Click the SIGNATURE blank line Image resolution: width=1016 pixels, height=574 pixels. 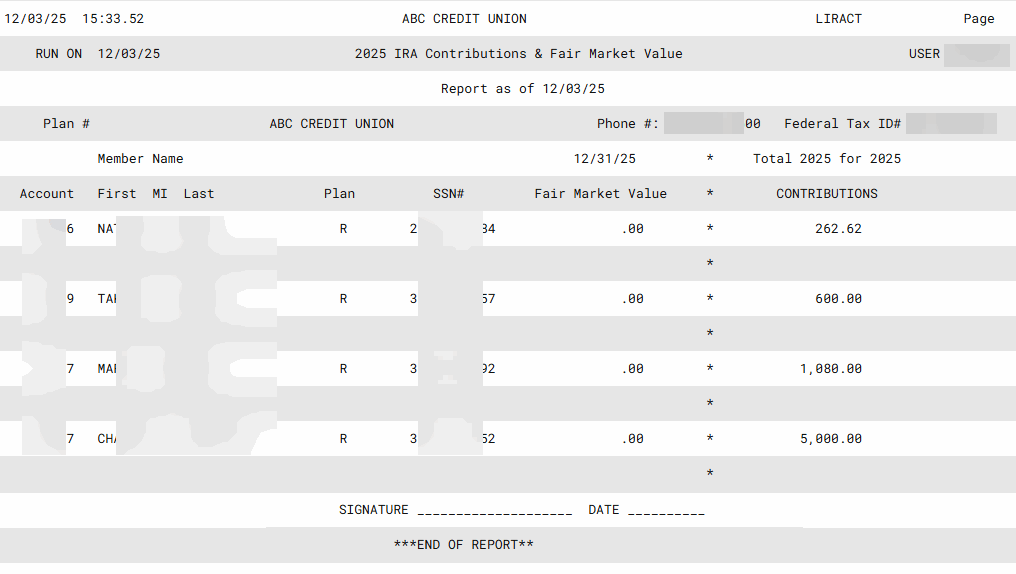[x=494, y=512]
